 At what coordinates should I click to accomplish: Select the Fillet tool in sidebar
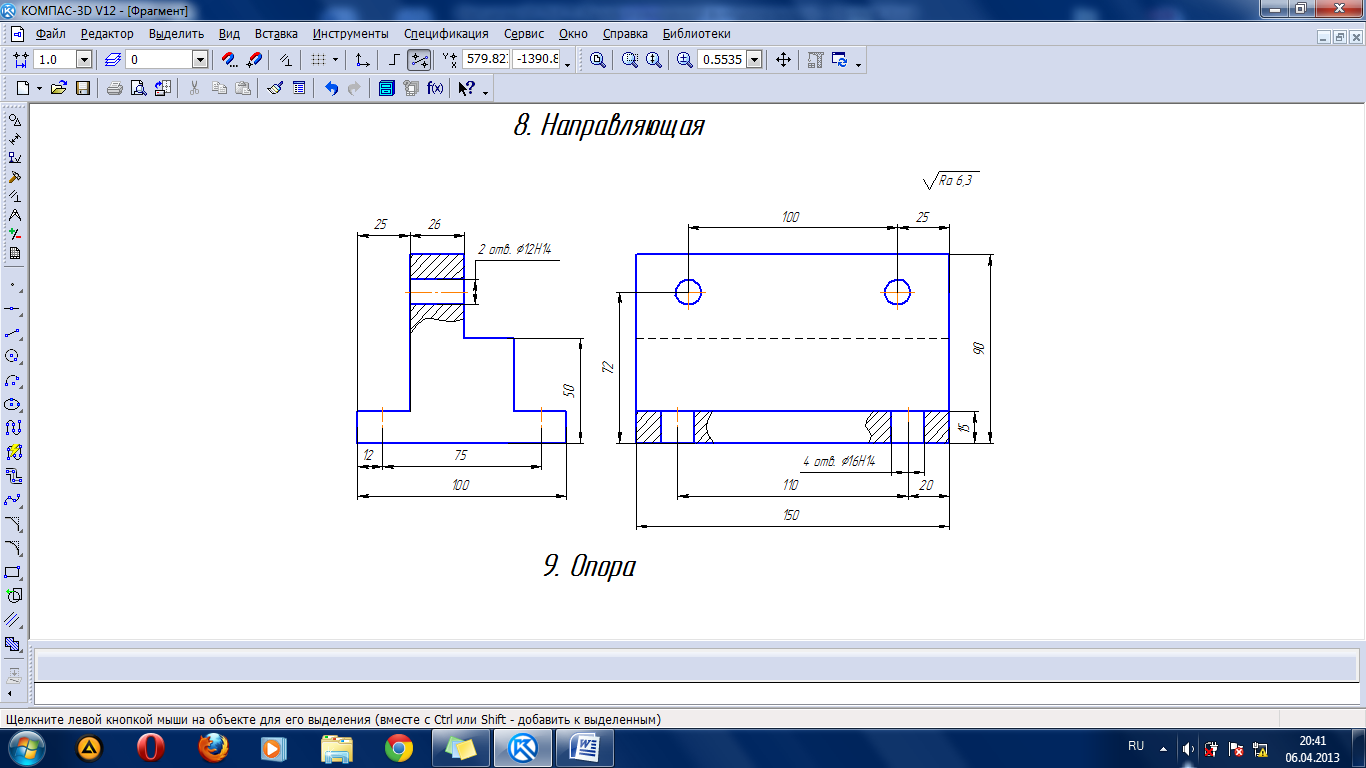click(x=14, y=548)
